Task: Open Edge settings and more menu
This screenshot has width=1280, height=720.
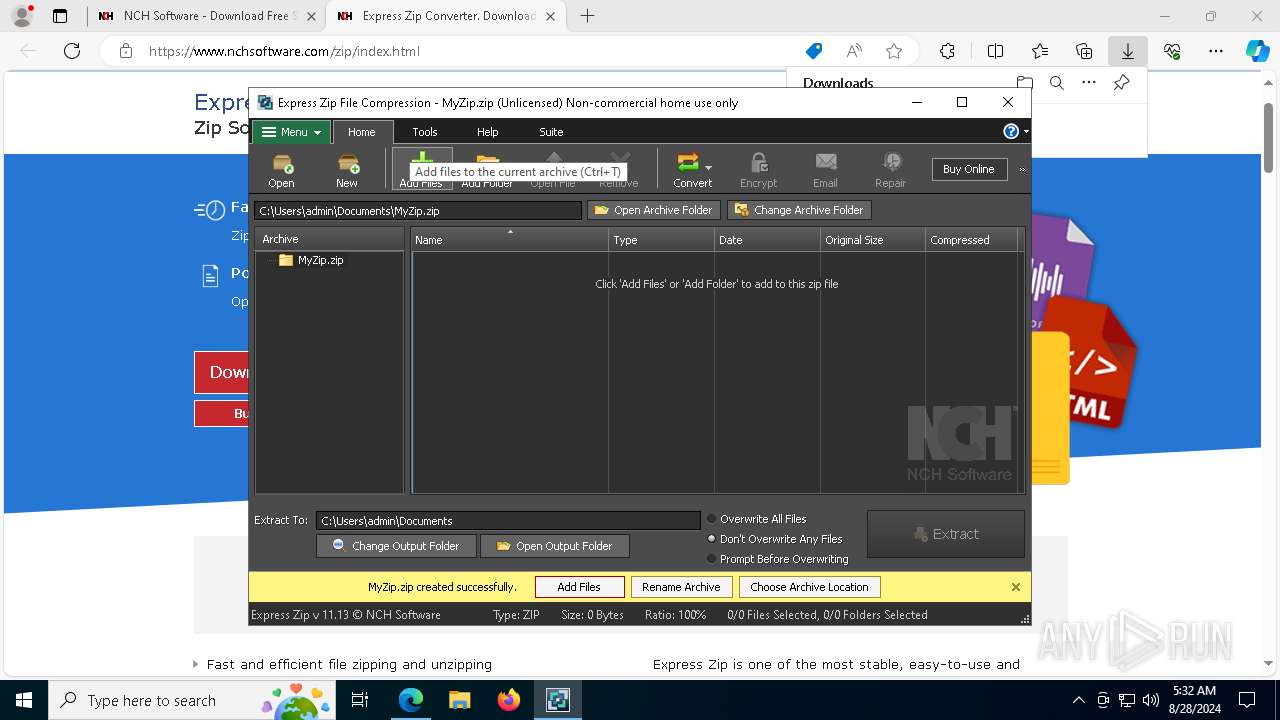Action: coord(1216,51)
